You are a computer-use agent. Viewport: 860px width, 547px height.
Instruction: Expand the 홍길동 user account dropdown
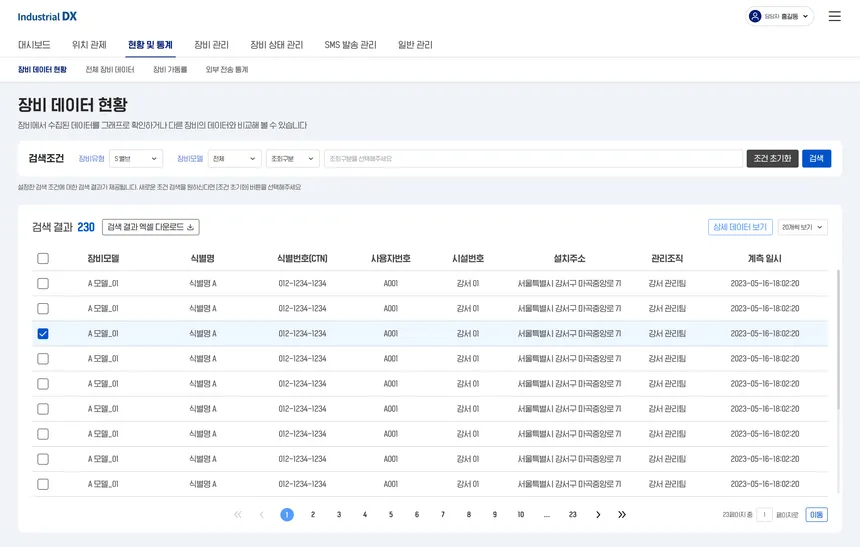(779, 16)
